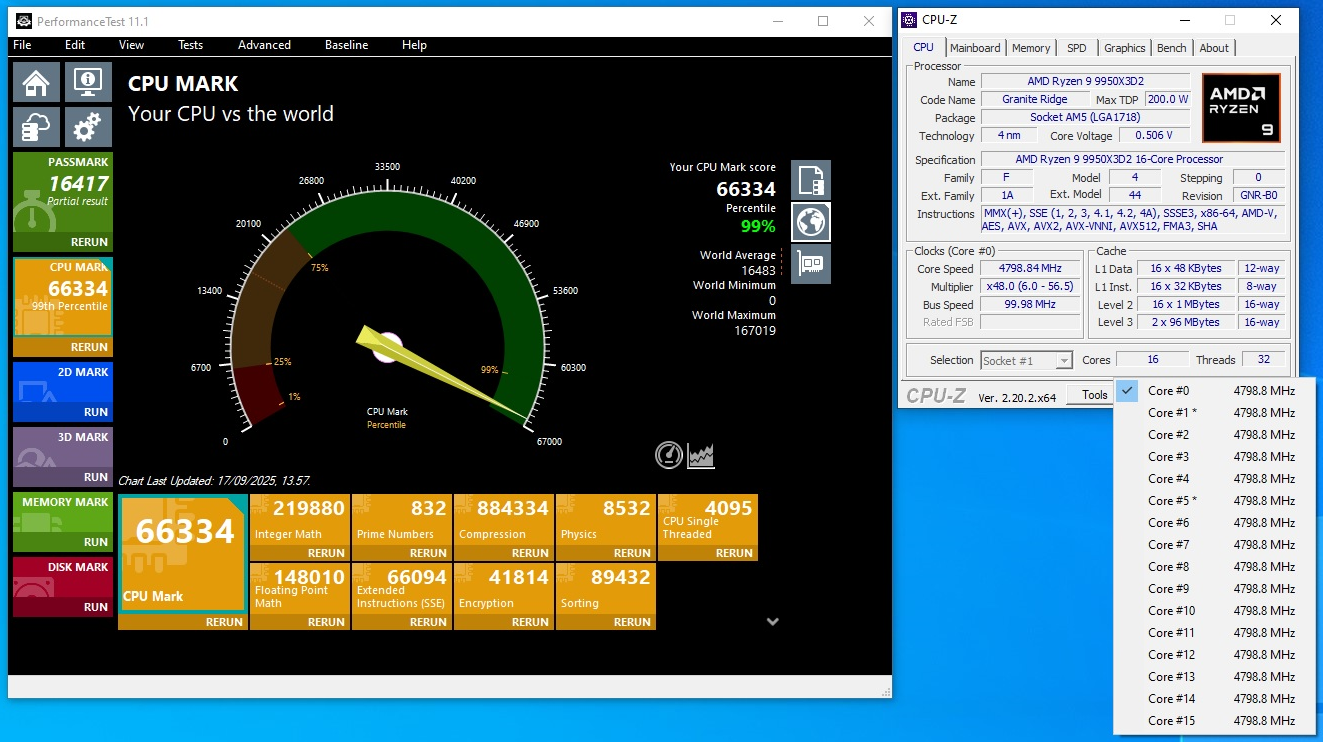This screenshot has width=1323, height=742.
Task: Click the save results document icon
Action: pos(811,180)
